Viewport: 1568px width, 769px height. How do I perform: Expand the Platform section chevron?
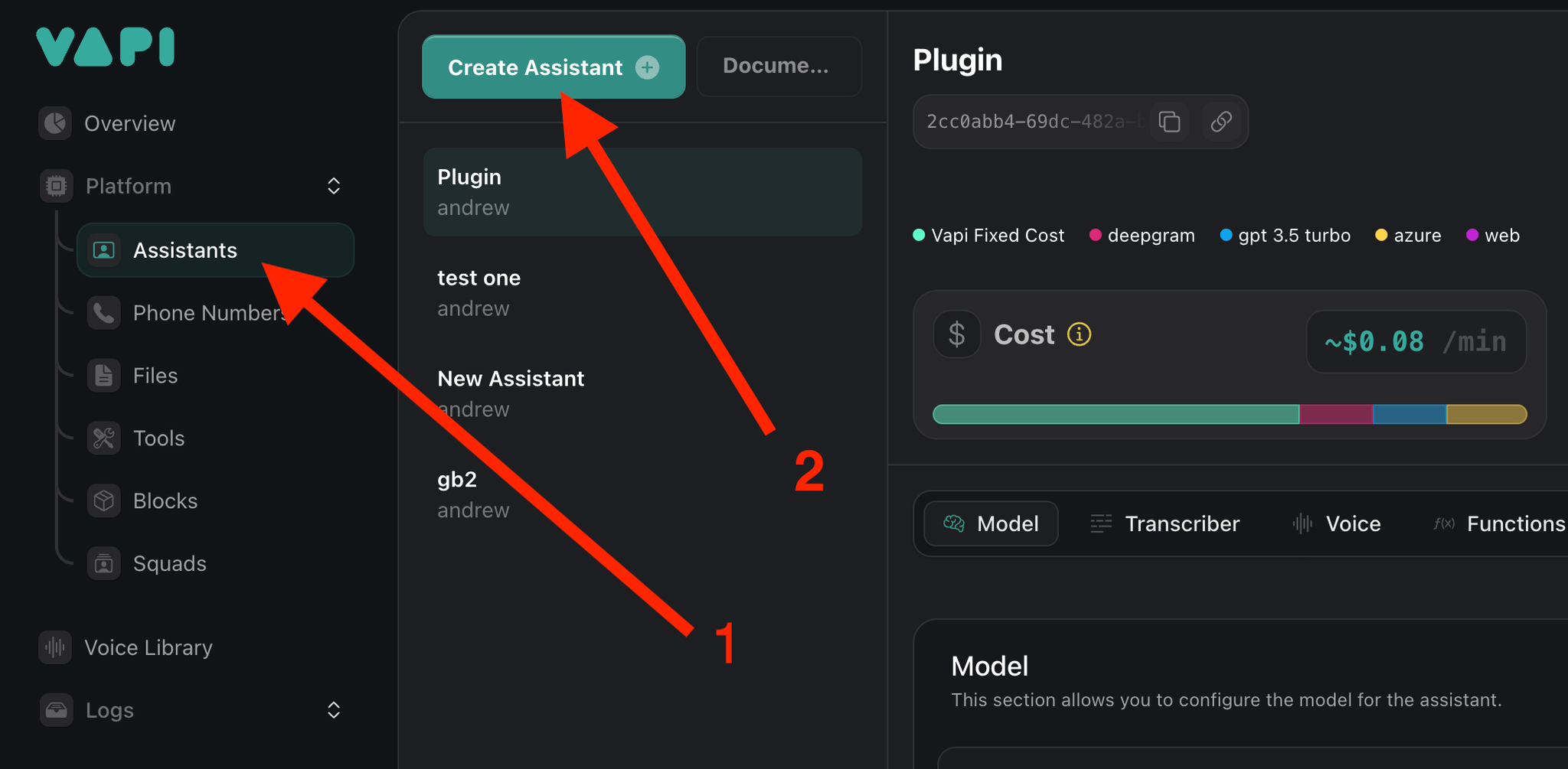click(334, 186)
